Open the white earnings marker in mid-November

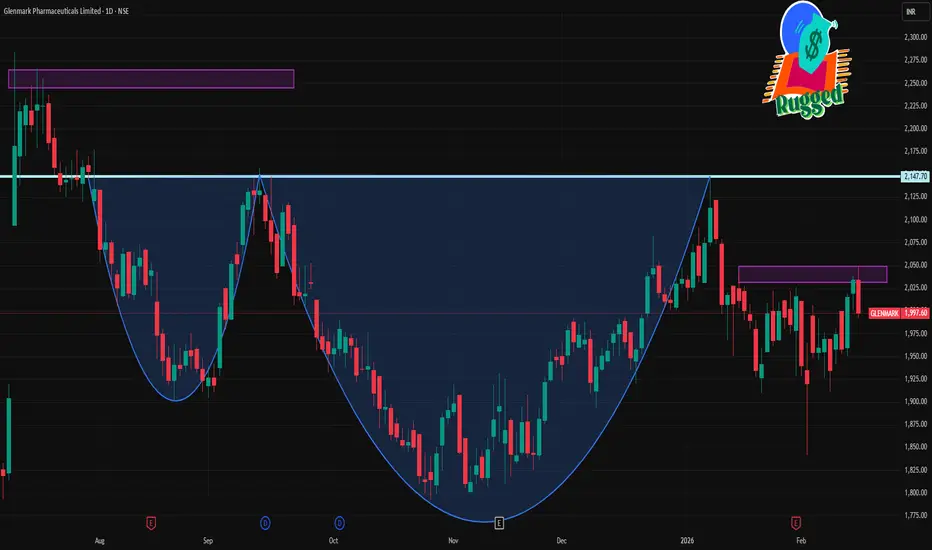pos(499,523)
